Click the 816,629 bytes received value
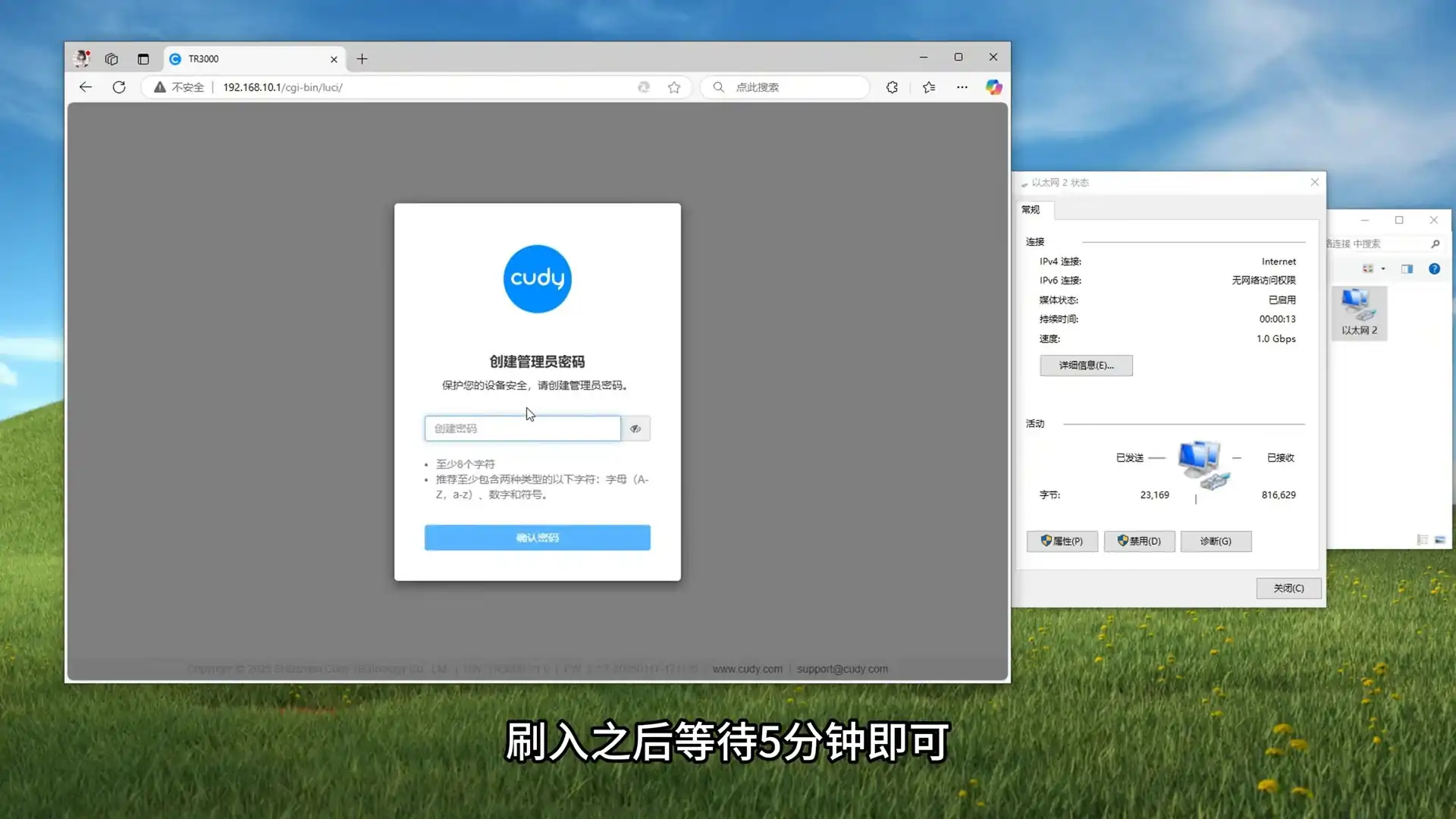Image resolution: width=1456 pixels, height=819 pixels. click(x=1279, y=494)
